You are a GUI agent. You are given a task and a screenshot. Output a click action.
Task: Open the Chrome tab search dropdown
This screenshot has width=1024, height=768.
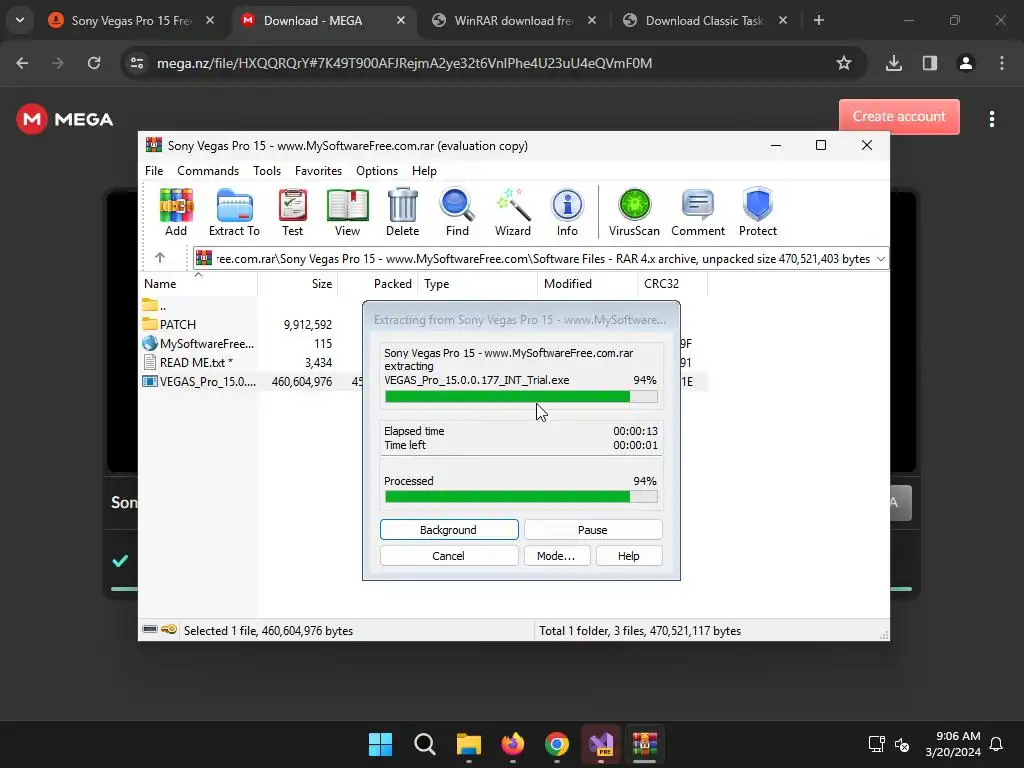pos(20,20)
